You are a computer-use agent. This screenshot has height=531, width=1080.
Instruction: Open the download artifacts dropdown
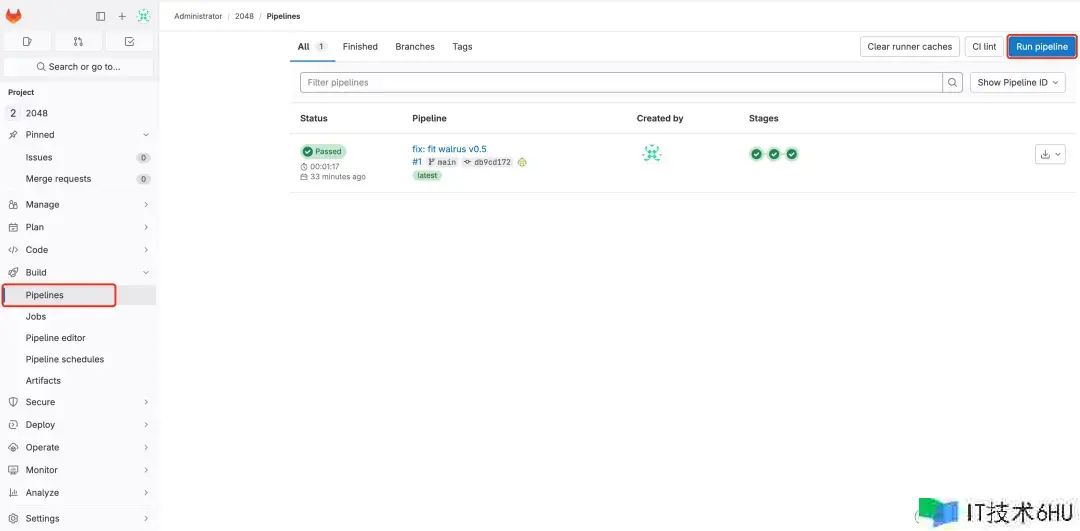[1050, 154]
